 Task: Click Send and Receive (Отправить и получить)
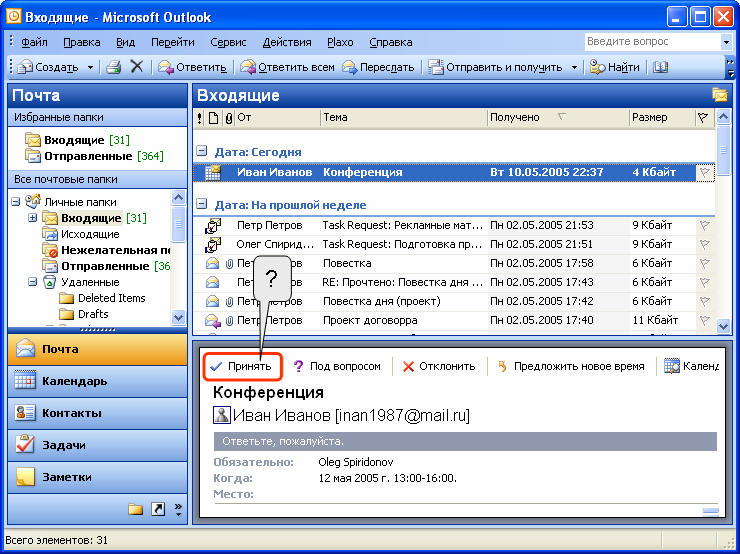click(496, 67)
